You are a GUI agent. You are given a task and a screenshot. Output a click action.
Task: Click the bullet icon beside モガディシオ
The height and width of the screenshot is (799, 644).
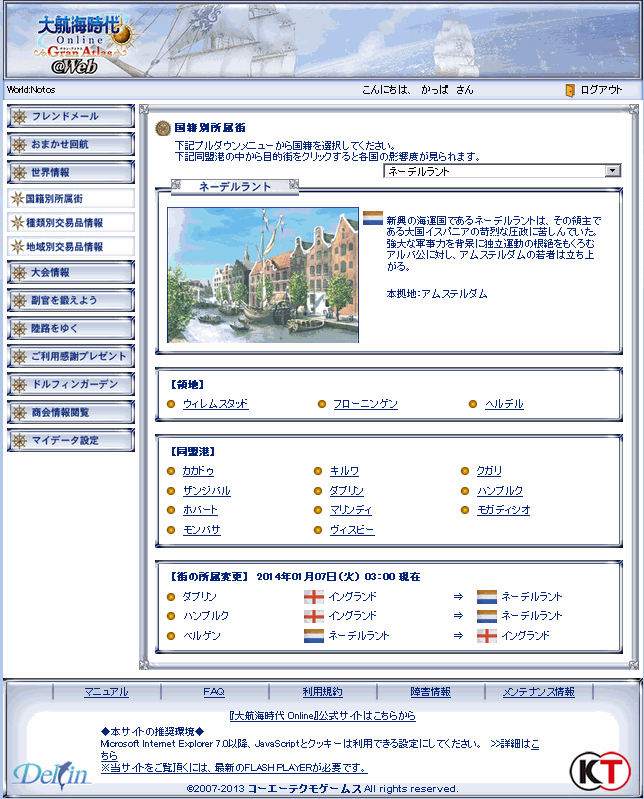(x=465, y=510)
